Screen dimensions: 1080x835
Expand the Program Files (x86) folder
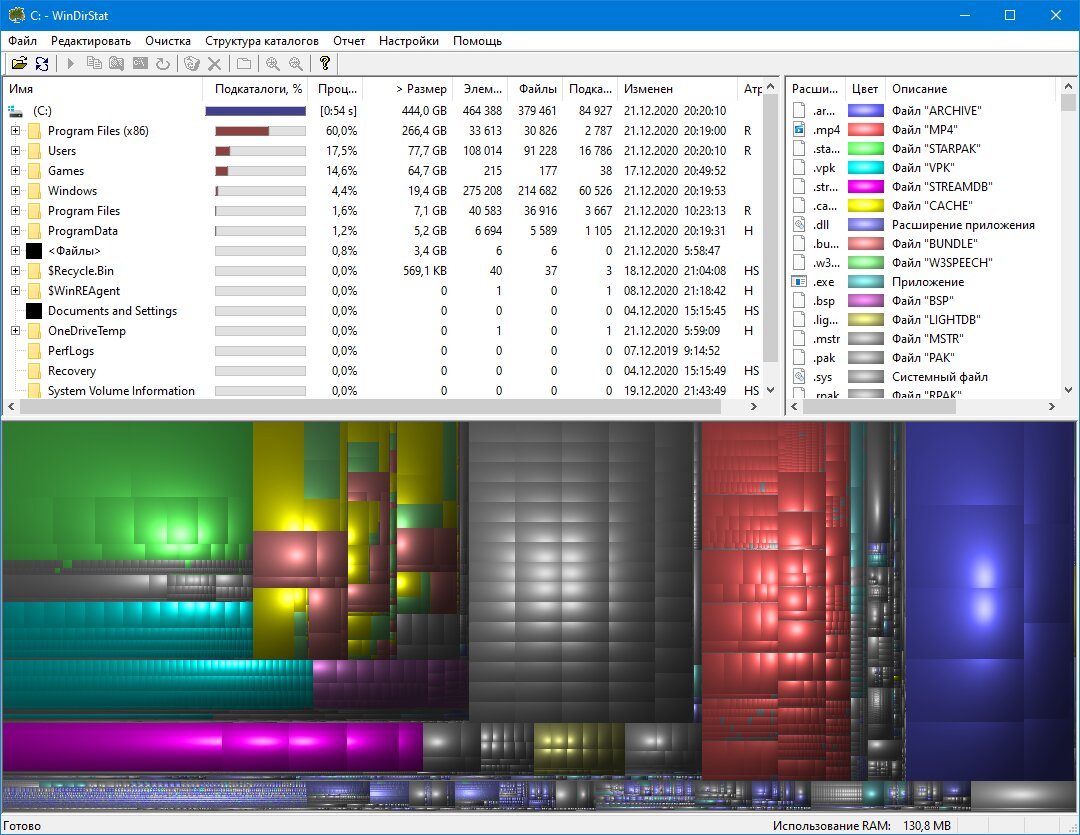[x=15, y=131]
